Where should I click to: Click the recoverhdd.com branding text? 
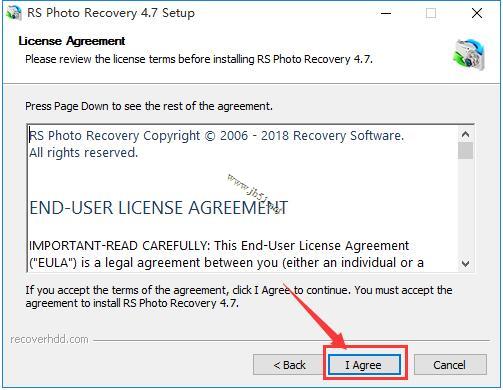click(x=49, y=339)
